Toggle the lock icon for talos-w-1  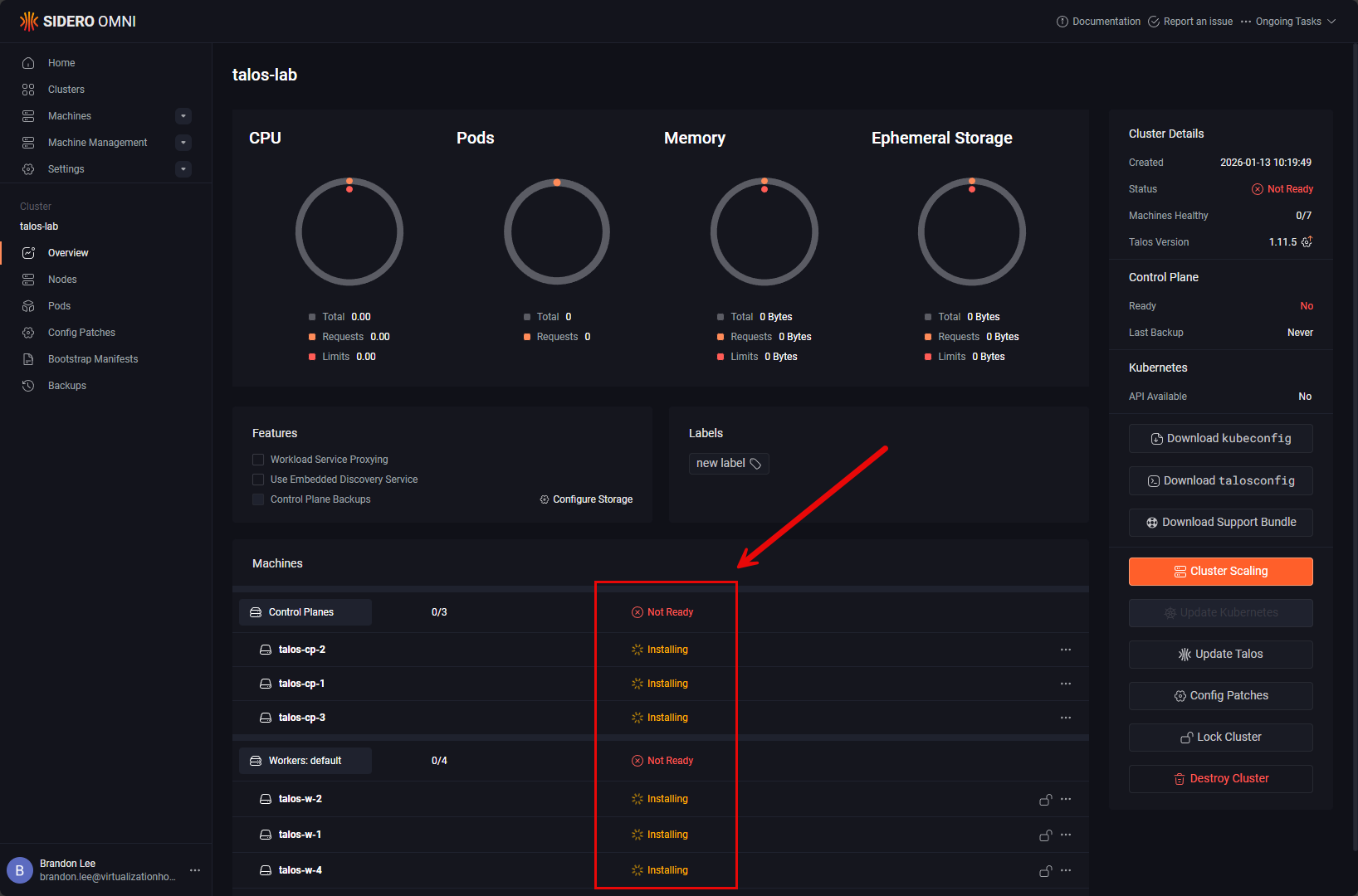click(x=1046, y=835)
